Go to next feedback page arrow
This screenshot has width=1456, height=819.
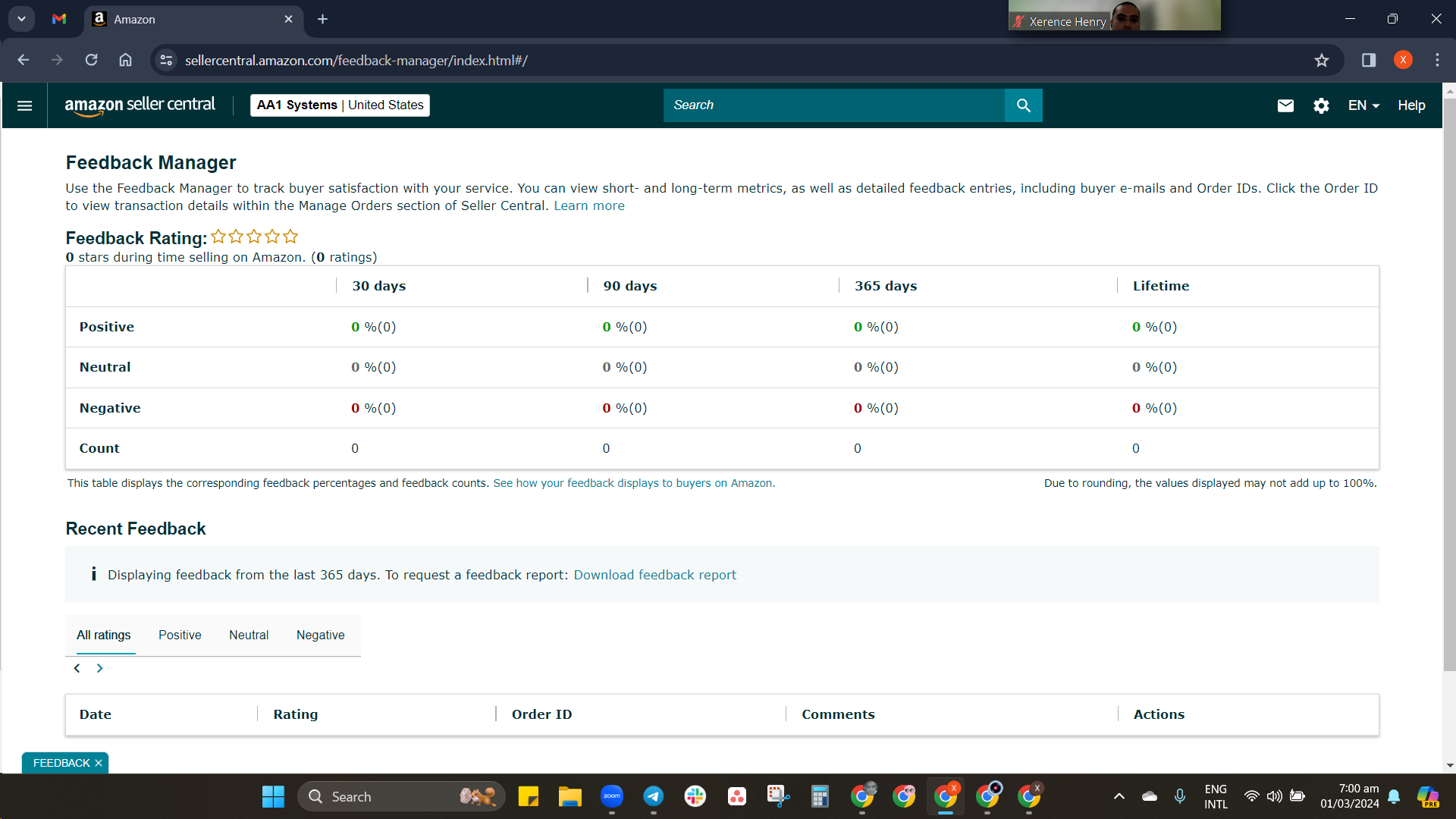pos(99,668)
